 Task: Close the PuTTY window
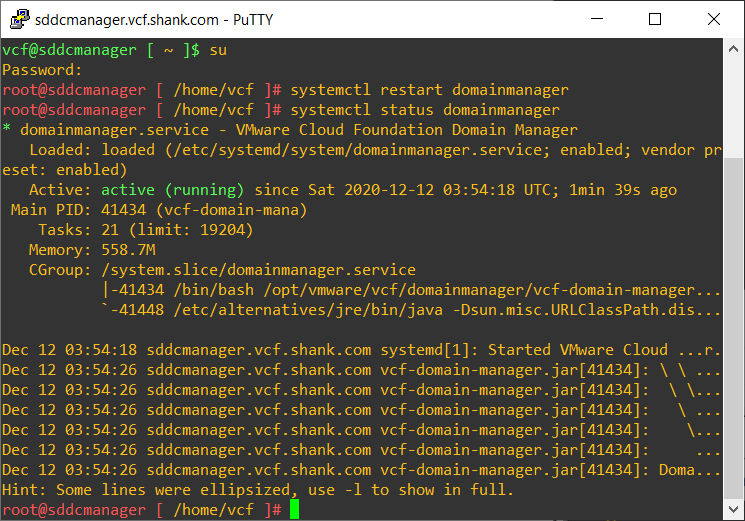coord(714,19)
